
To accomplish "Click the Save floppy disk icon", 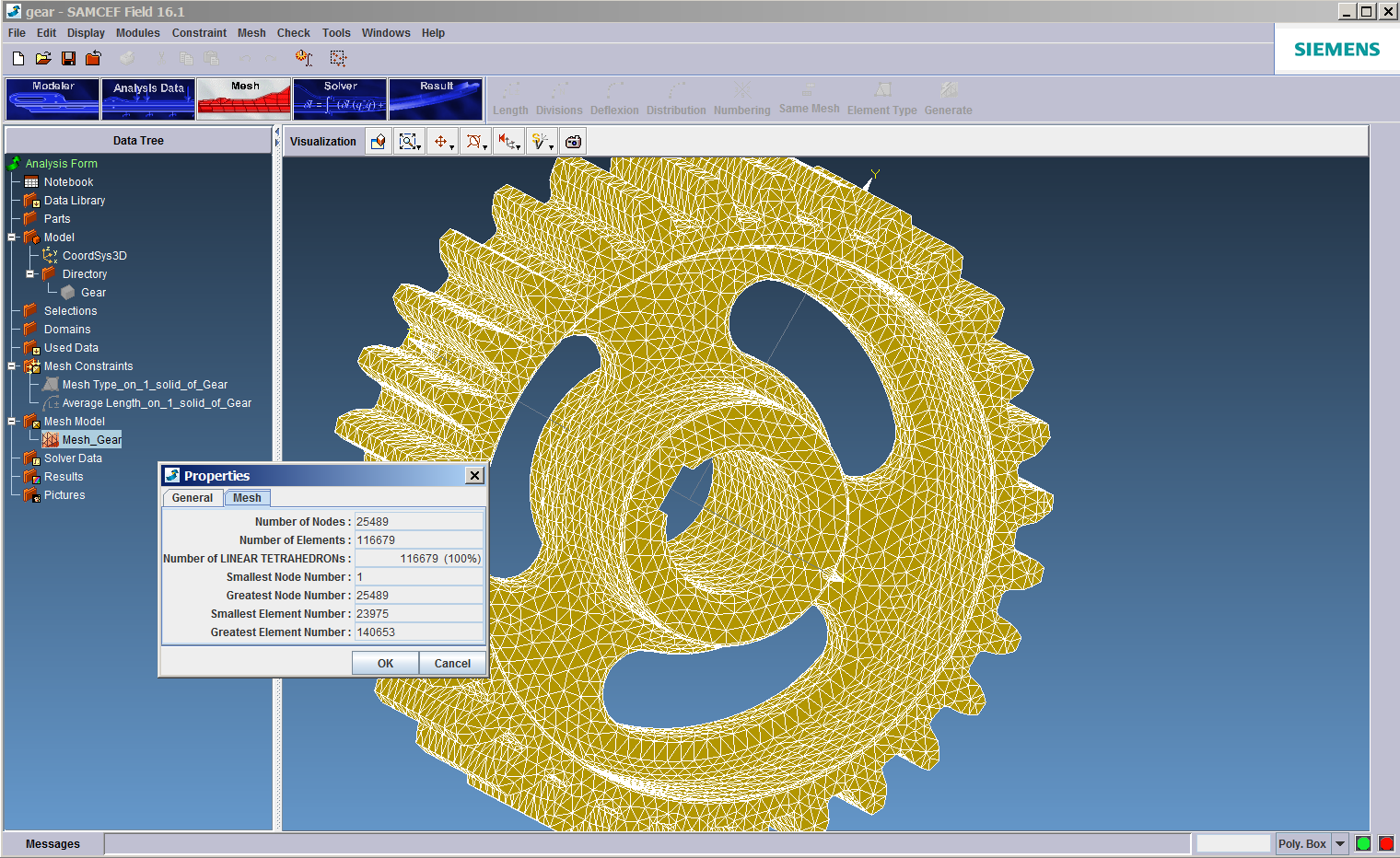I will [68, 58].
